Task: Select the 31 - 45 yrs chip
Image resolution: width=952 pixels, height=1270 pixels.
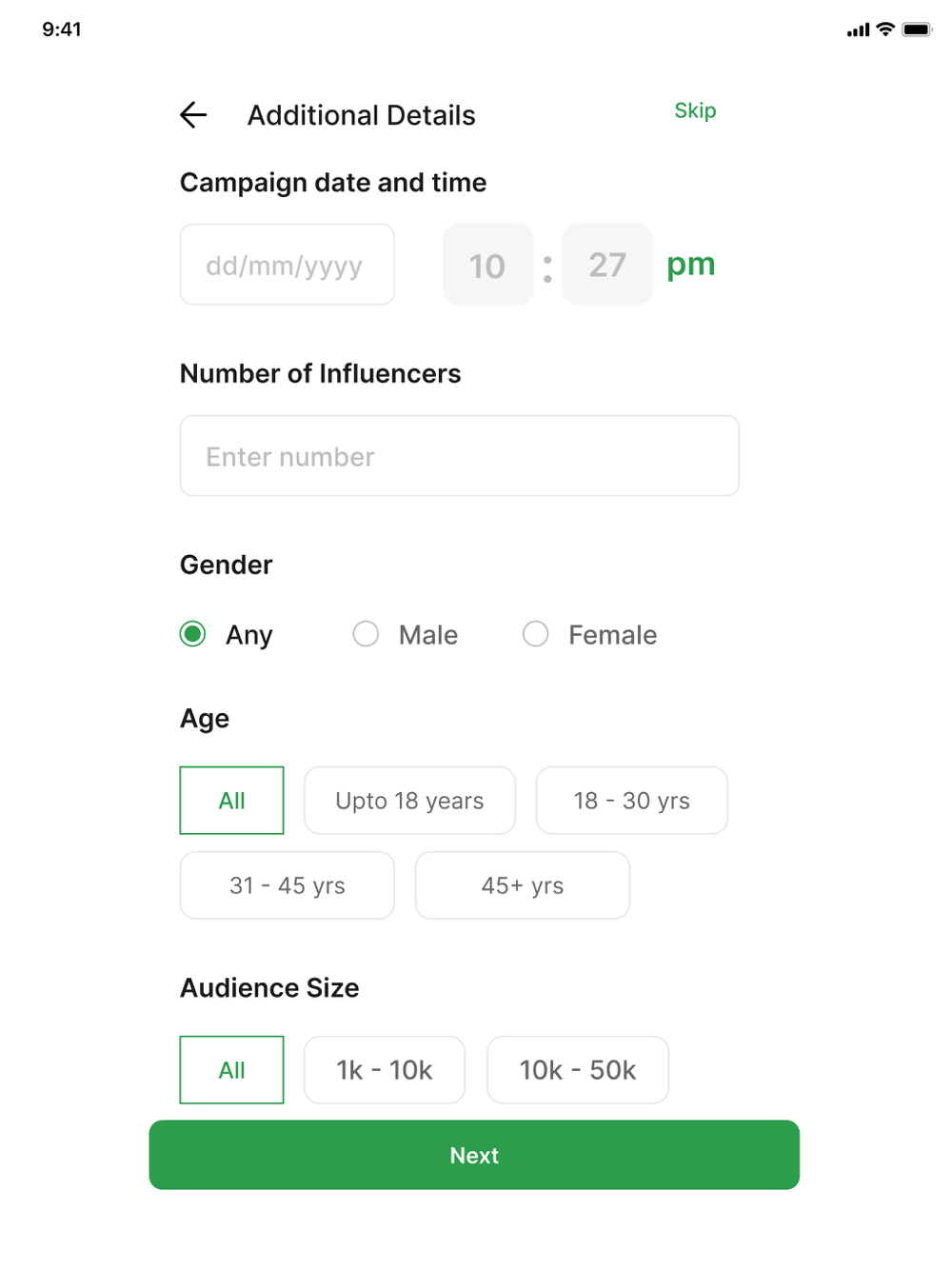Action: coord(287,885)
